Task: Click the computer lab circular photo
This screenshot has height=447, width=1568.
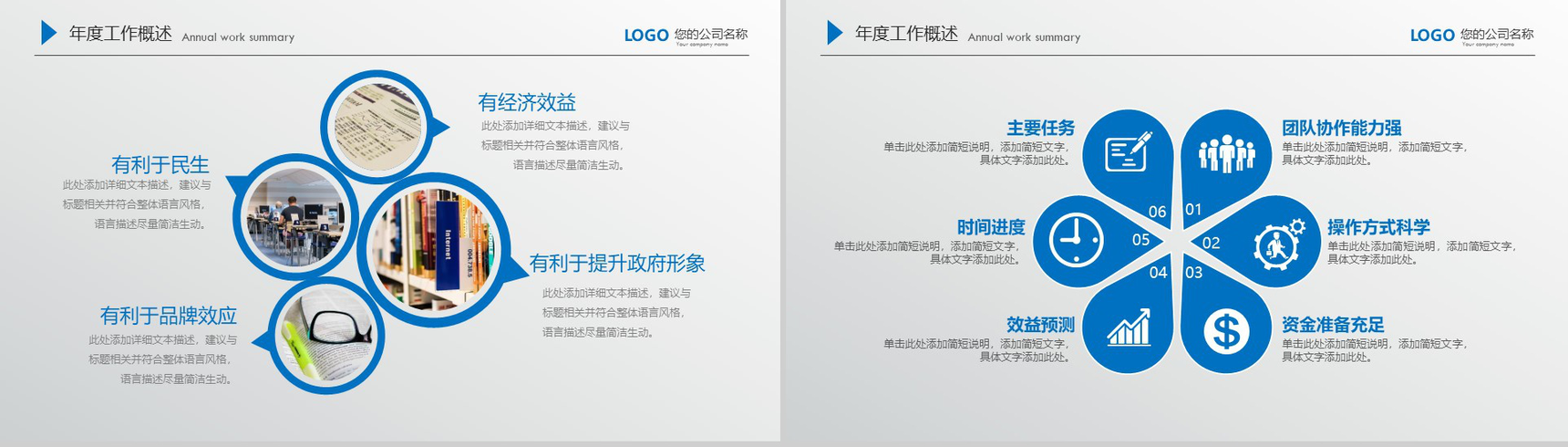Action: (294, 217)
